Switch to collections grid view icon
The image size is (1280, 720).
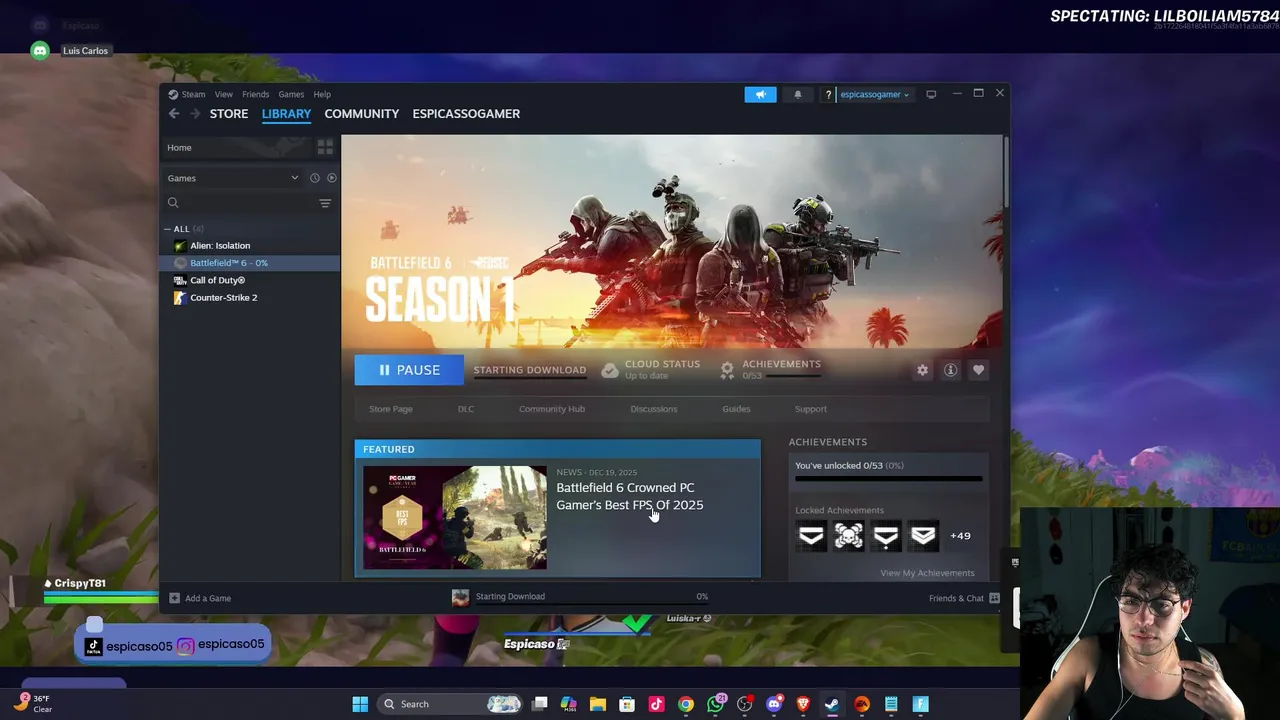tap(325, 148)
